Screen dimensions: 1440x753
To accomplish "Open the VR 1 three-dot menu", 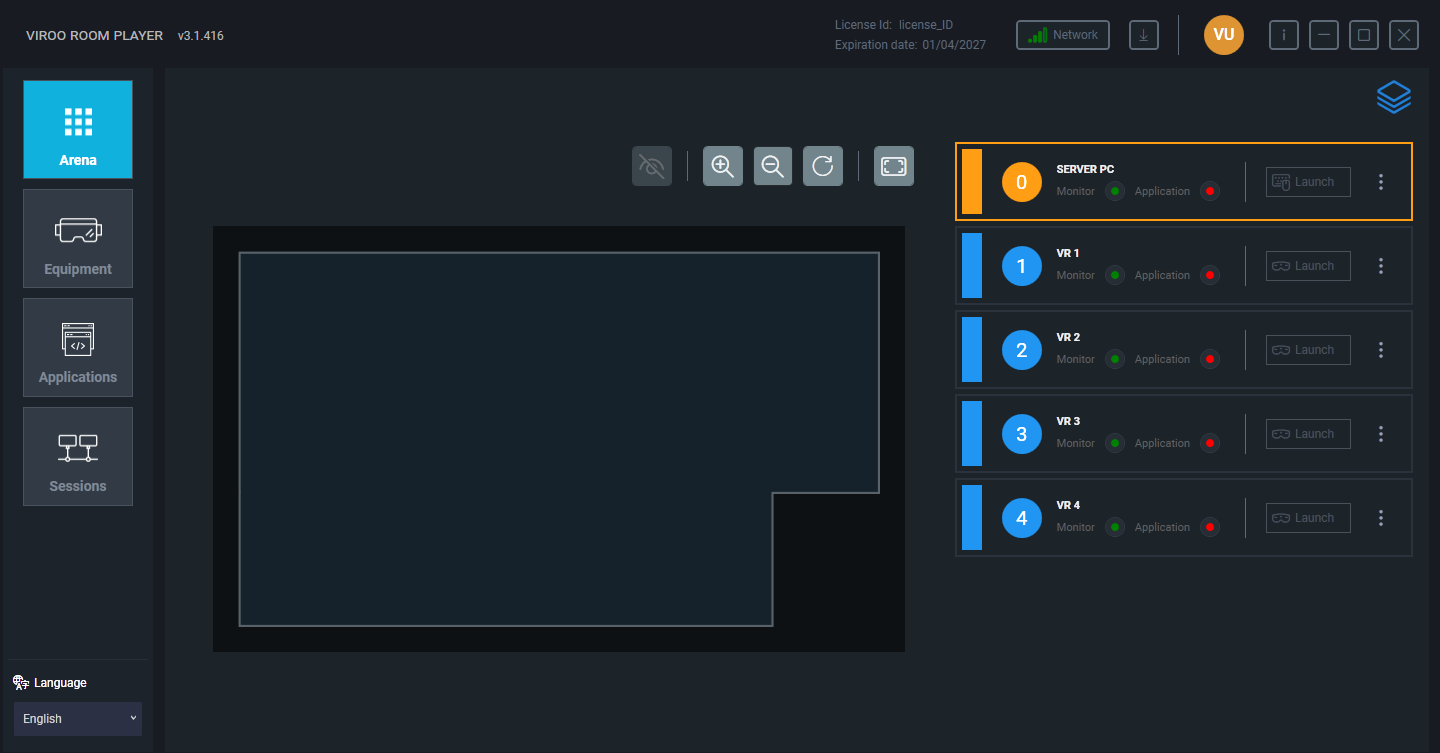I will (x=1381, y=266).
